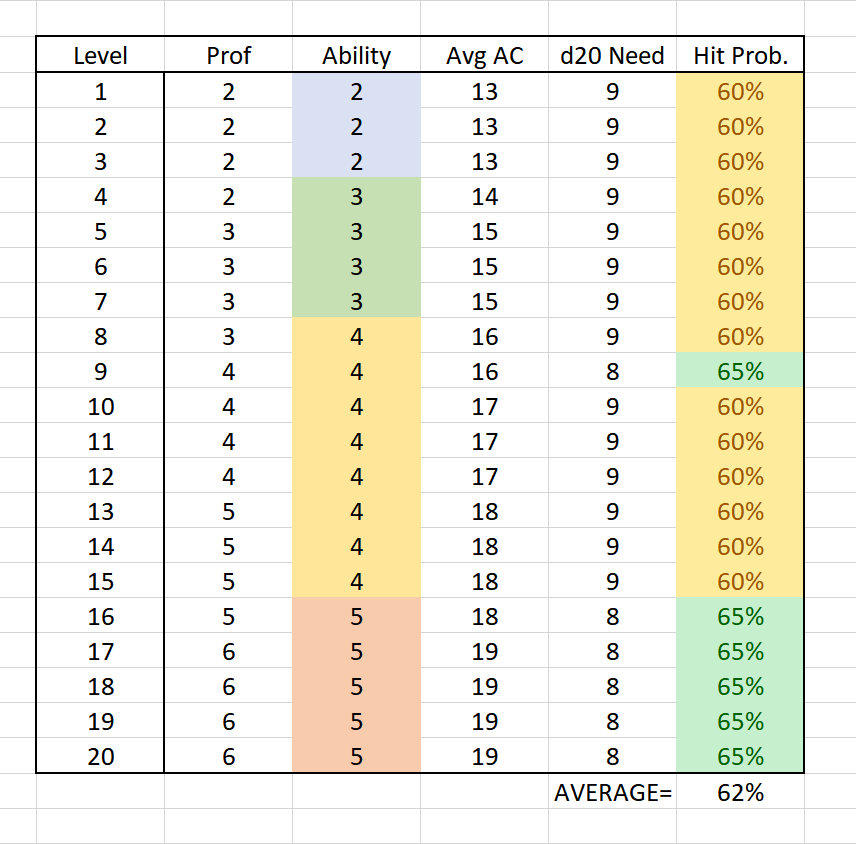Select the green Ability cell in Level 5 row

point(356,232)
